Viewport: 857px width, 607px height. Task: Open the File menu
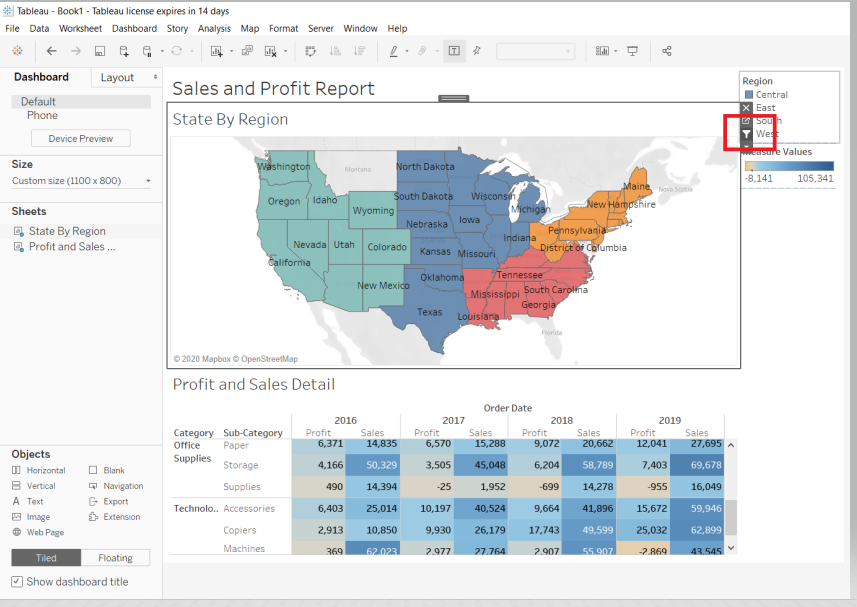[12, 28]
